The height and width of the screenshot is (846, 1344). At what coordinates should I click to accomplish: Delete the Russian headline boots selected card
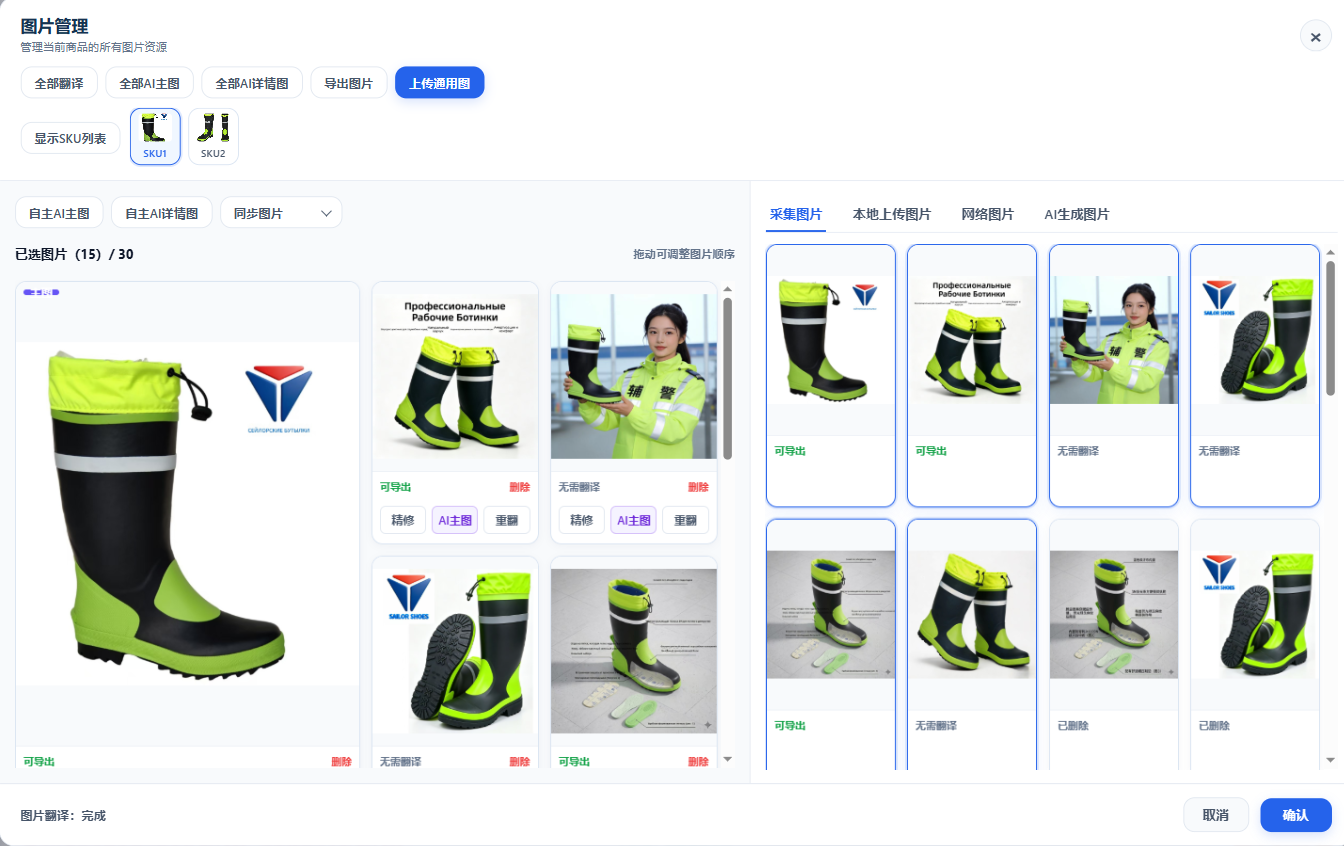[x=519, y=487]
